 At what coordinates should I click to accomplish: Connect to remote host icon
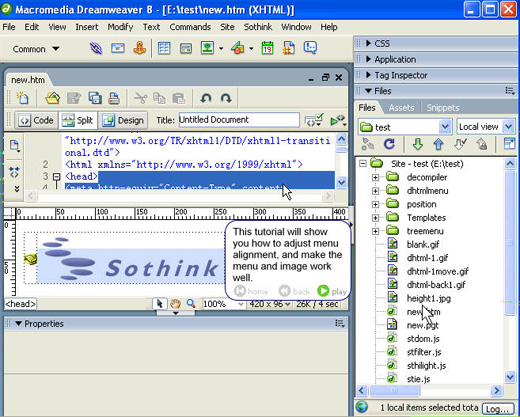[368, 144]
